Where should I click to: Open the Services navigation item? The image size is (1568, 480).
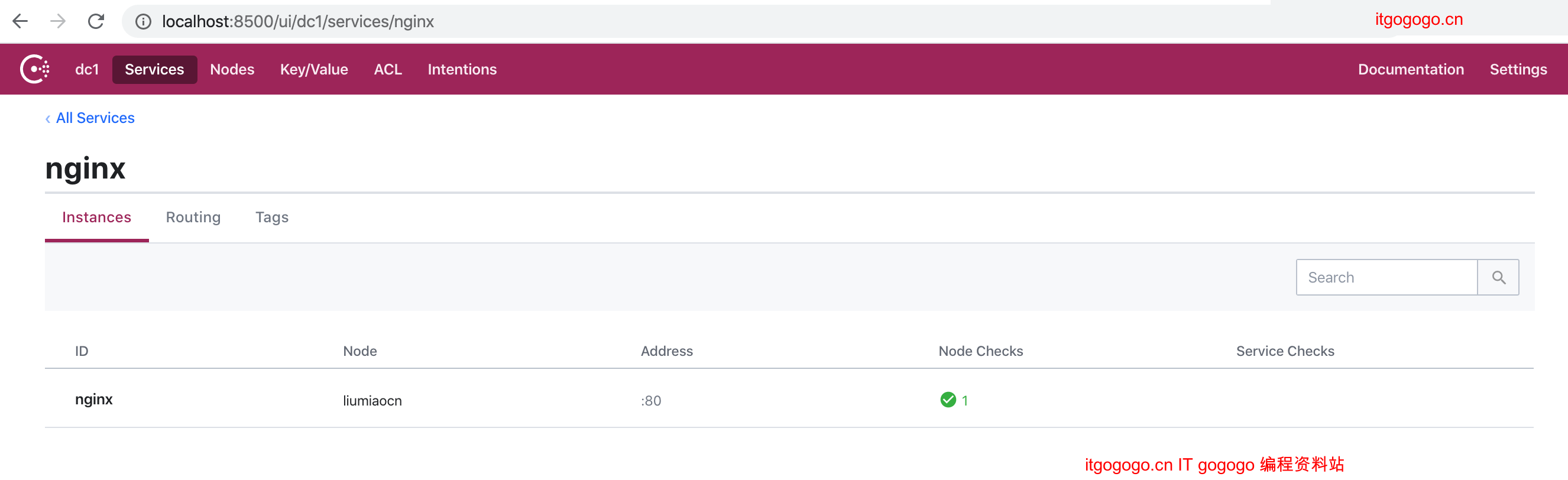tap(154, 69)
